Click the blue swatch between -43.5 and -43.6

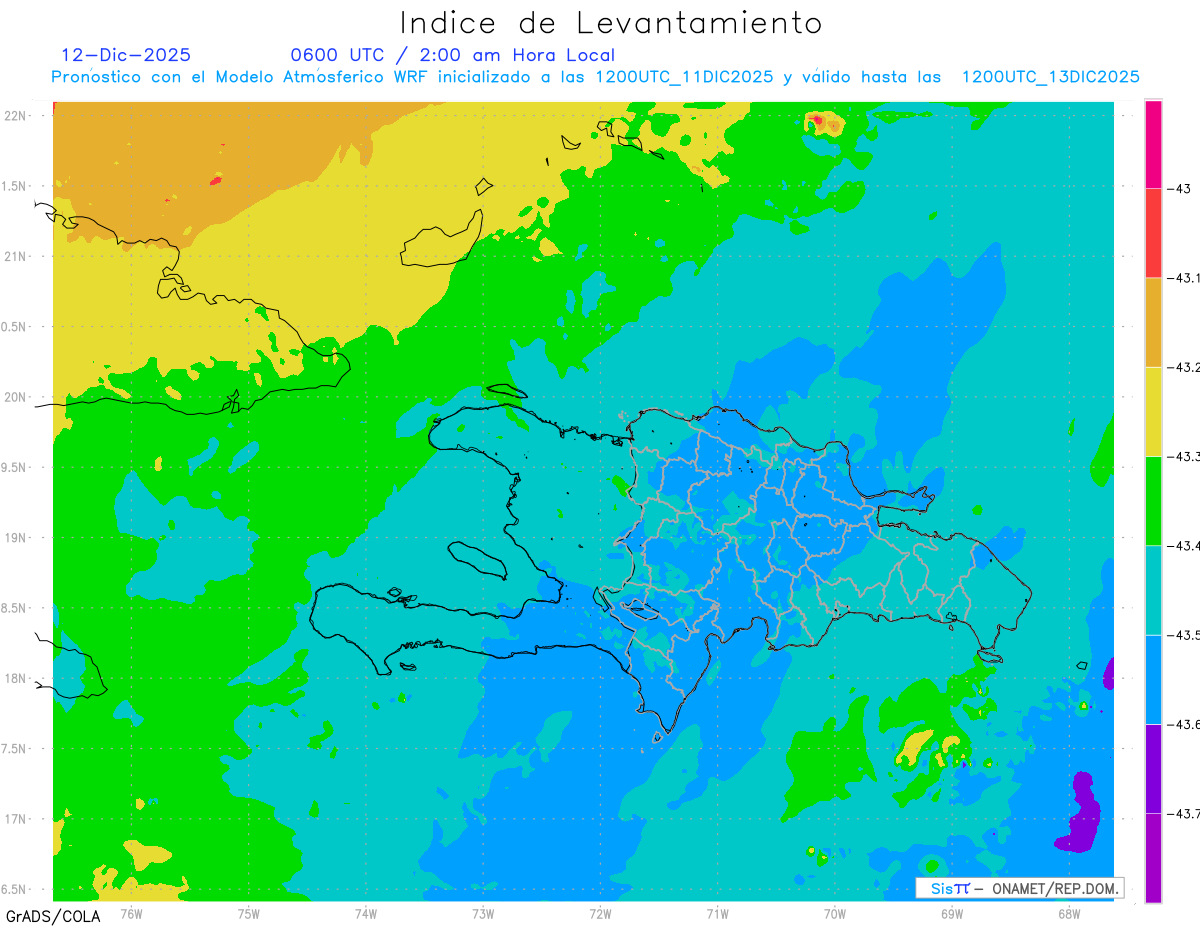click(1153, 679)
